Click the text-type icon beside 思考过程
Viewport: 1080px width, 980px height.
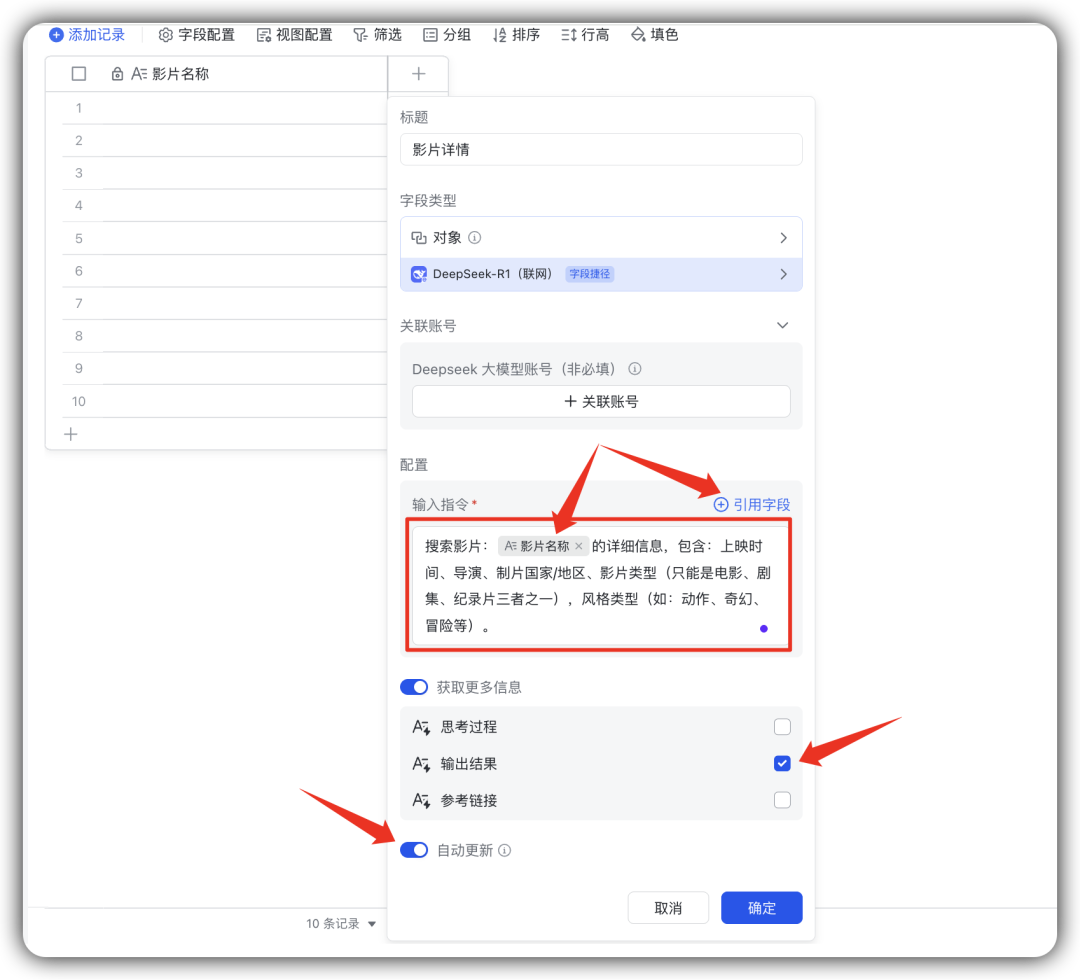pyautogui.click(x=421, y=727)
